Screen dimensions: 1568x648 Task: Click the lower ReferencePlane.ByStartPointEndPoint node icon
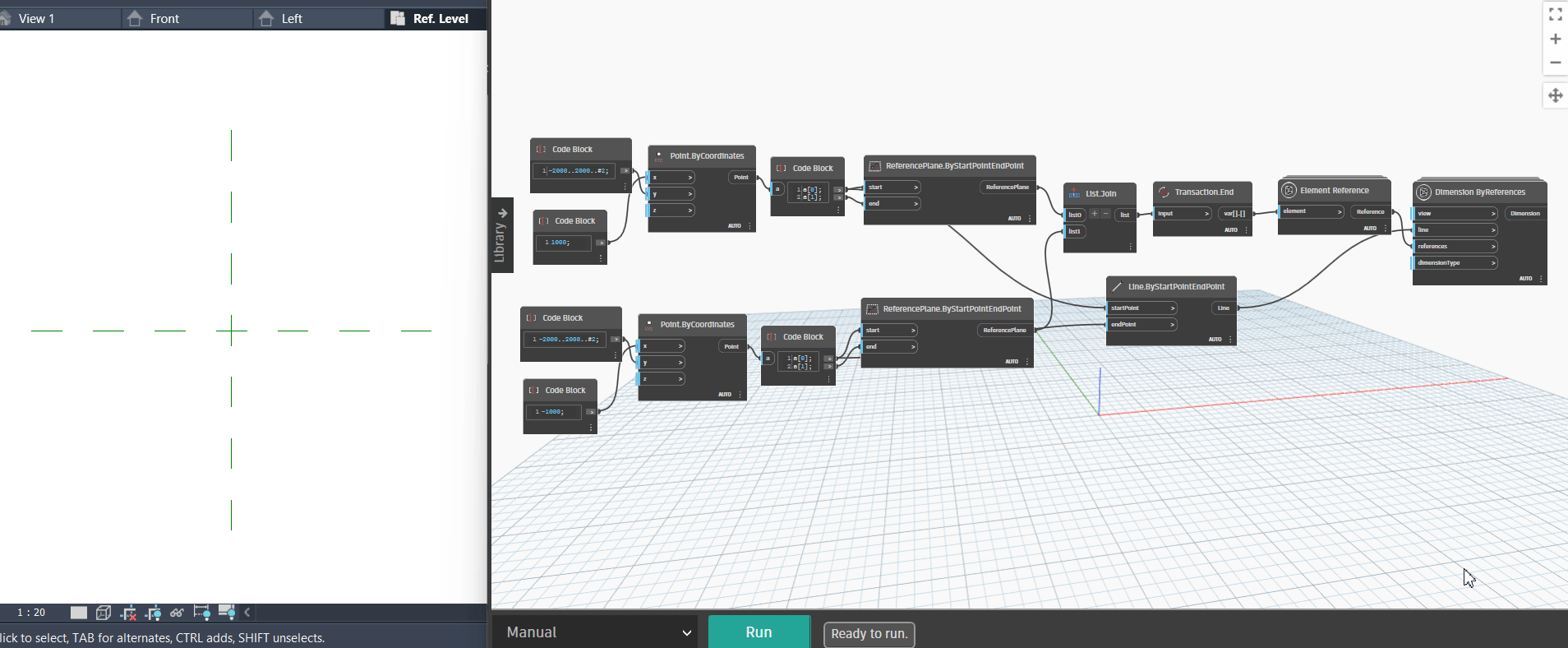872,308
